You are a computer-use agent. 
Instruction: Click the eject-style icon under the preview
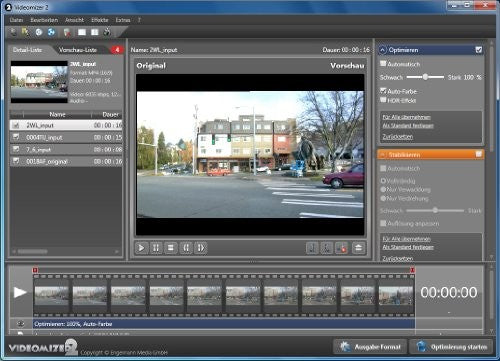pyautogui.click(x=358, y=248)
